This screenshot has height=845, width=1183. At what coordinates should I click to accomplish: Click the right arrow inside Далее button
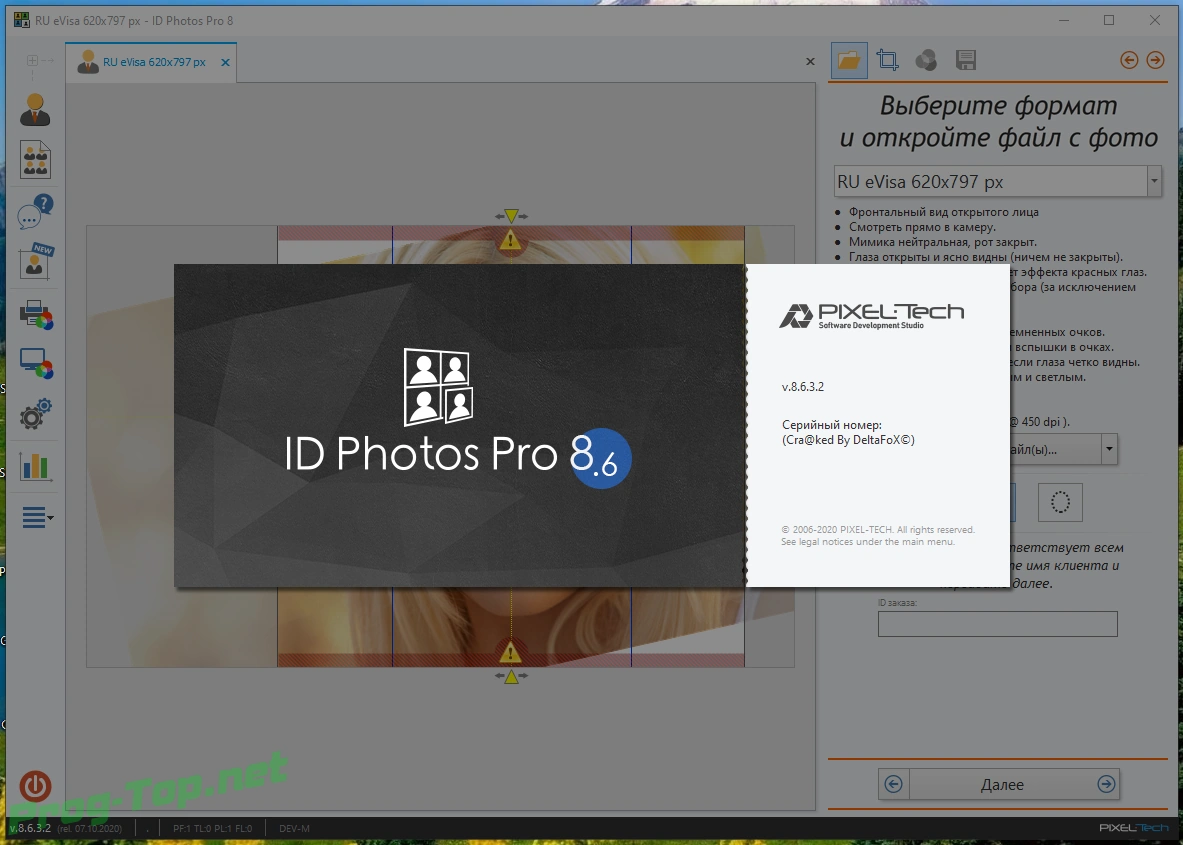tap(1106, 785)
